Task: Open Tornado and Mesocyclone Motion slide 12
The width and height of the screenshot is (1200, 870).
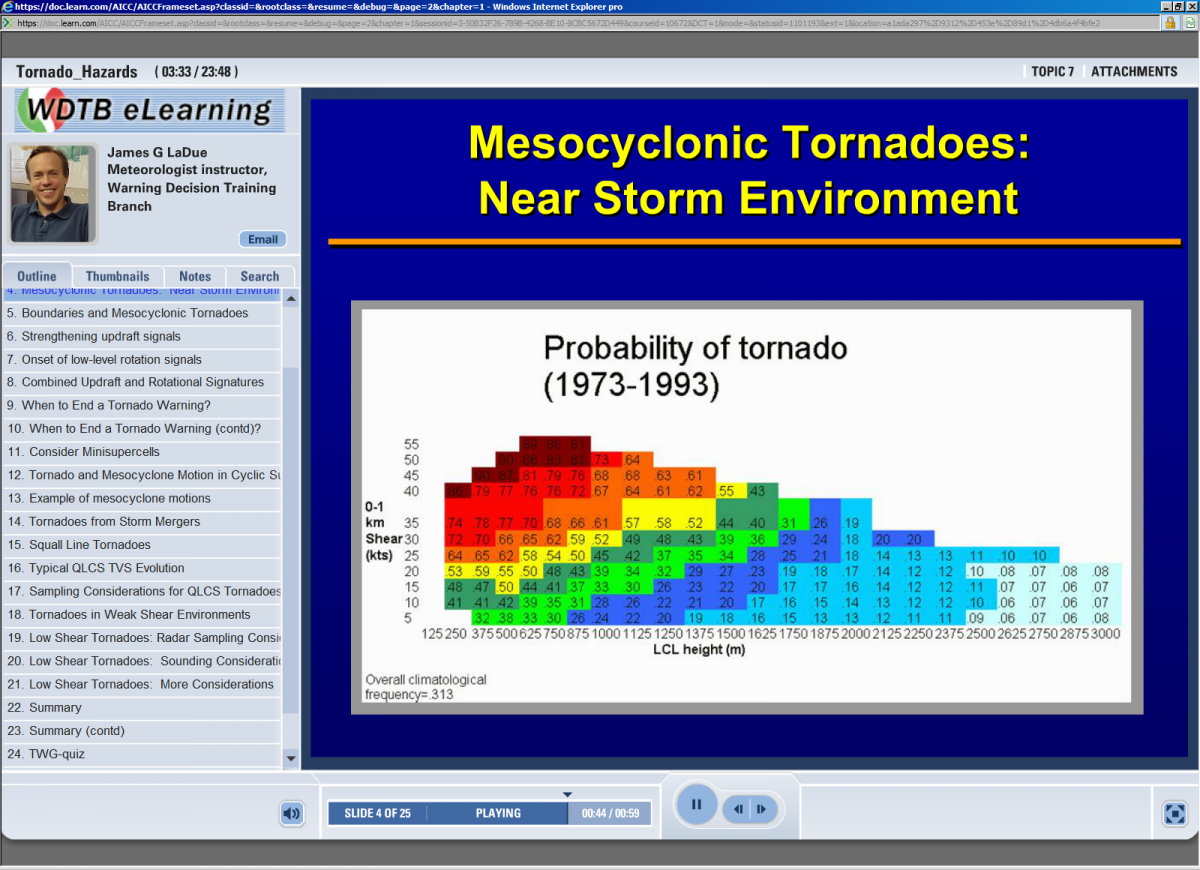Action: pyautogui.click(x=142, y=475)
